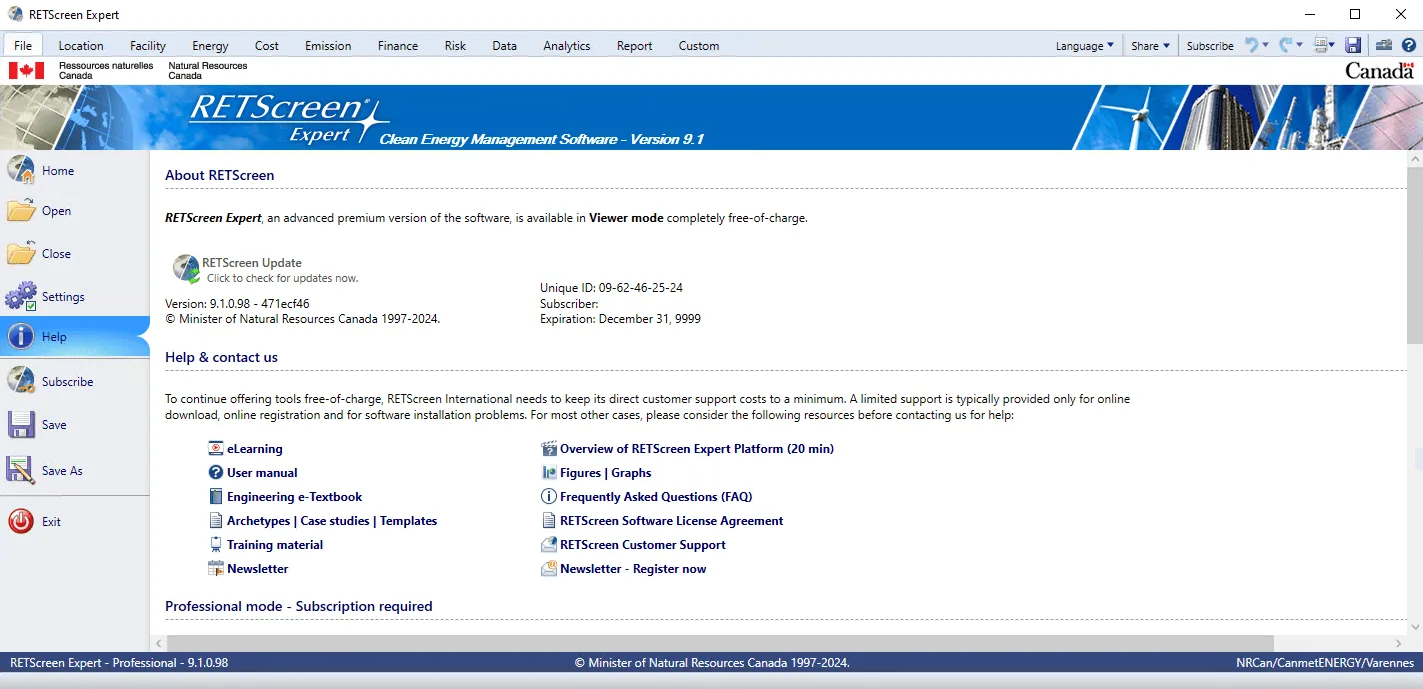Expand the Share dropdown

tap(1150, 46)
